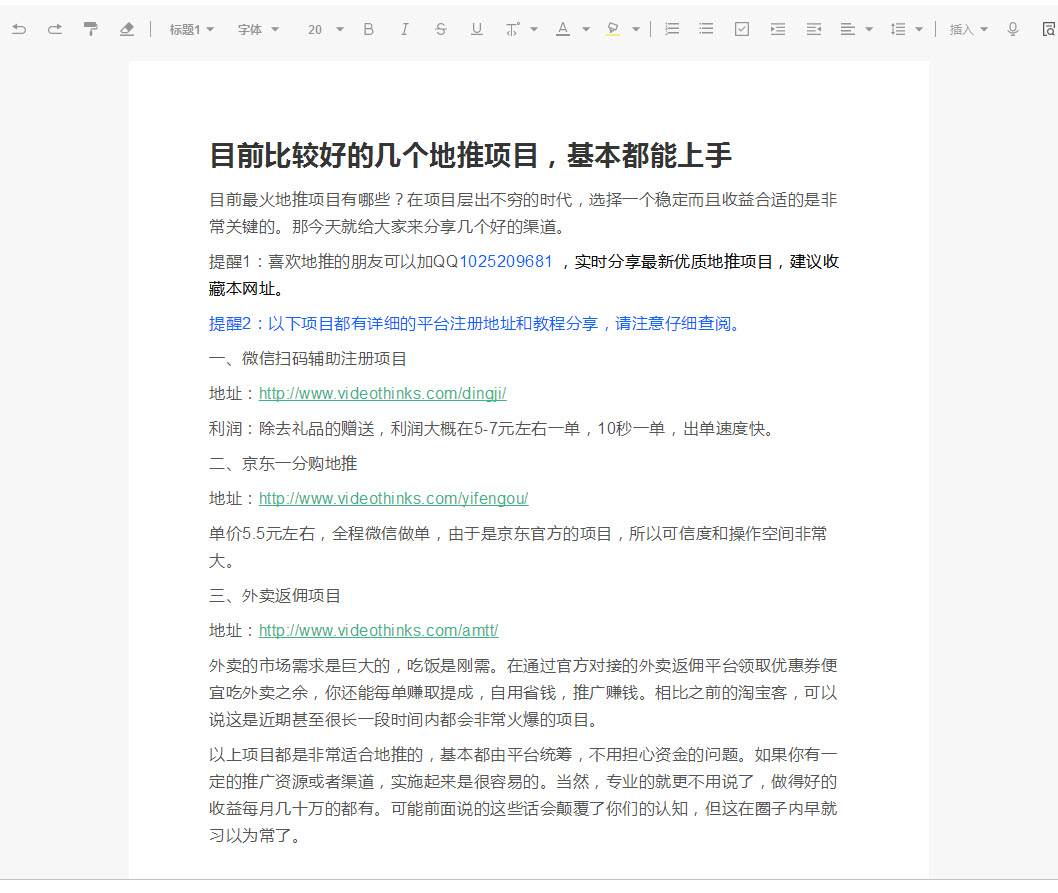Open the videothinks.com/yifengou/ link
Screen dimensions: 1058x893
tap(393, 499)
